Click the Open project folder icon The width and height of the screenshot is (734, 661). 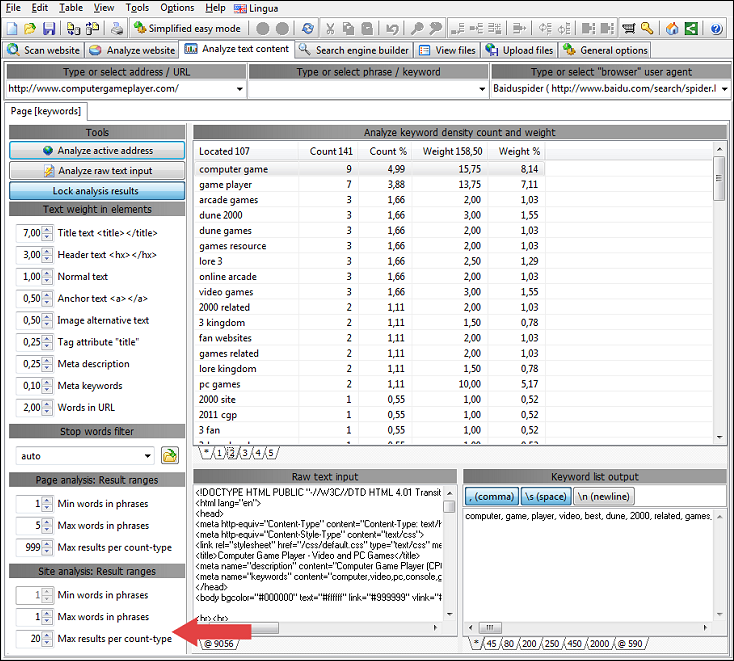pyautogui.click(x=29, y=29)
